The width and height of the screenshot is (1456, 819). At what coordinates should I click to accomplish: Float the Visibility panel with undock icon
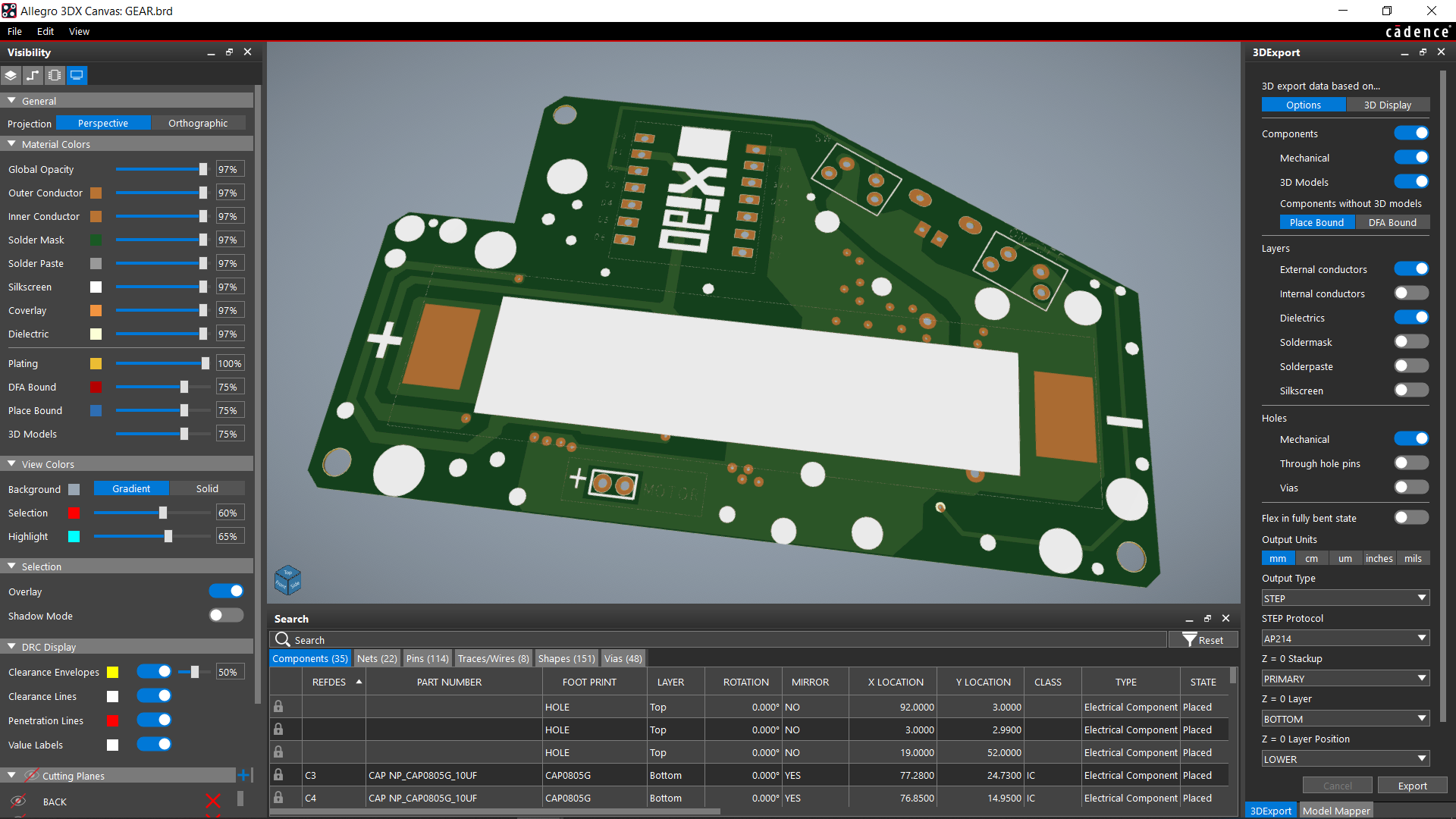(x=229, y=52)
